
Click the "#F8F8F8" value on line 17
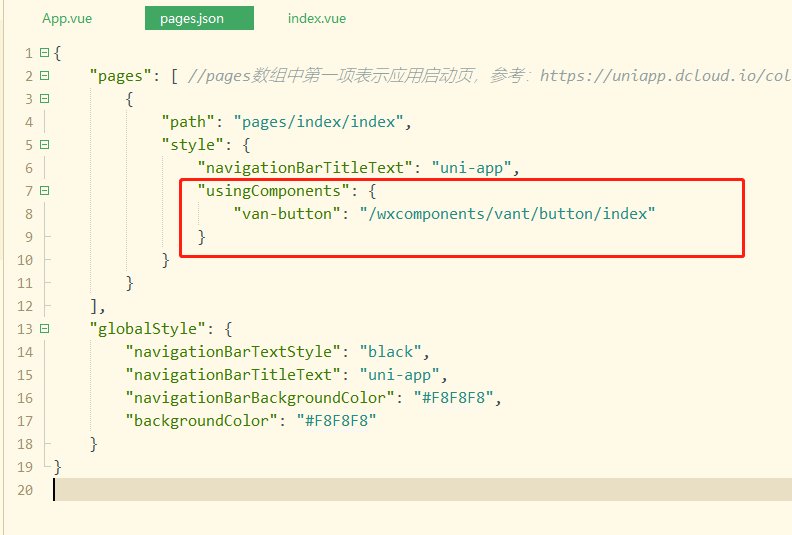[x=336, y=421]
